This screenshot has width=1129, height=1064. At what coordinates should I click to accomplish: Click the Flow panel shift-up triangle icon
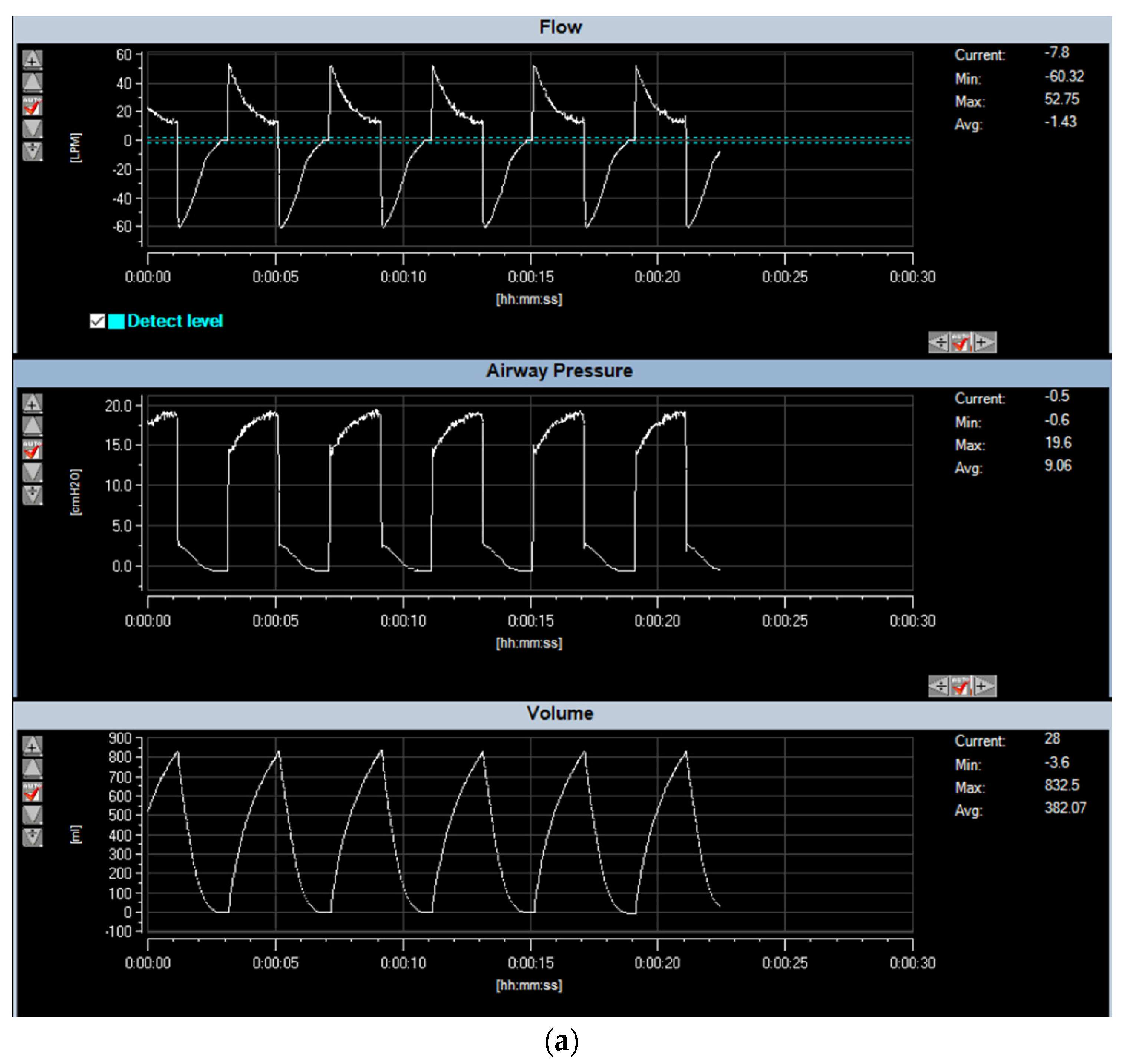click(32, 82)
